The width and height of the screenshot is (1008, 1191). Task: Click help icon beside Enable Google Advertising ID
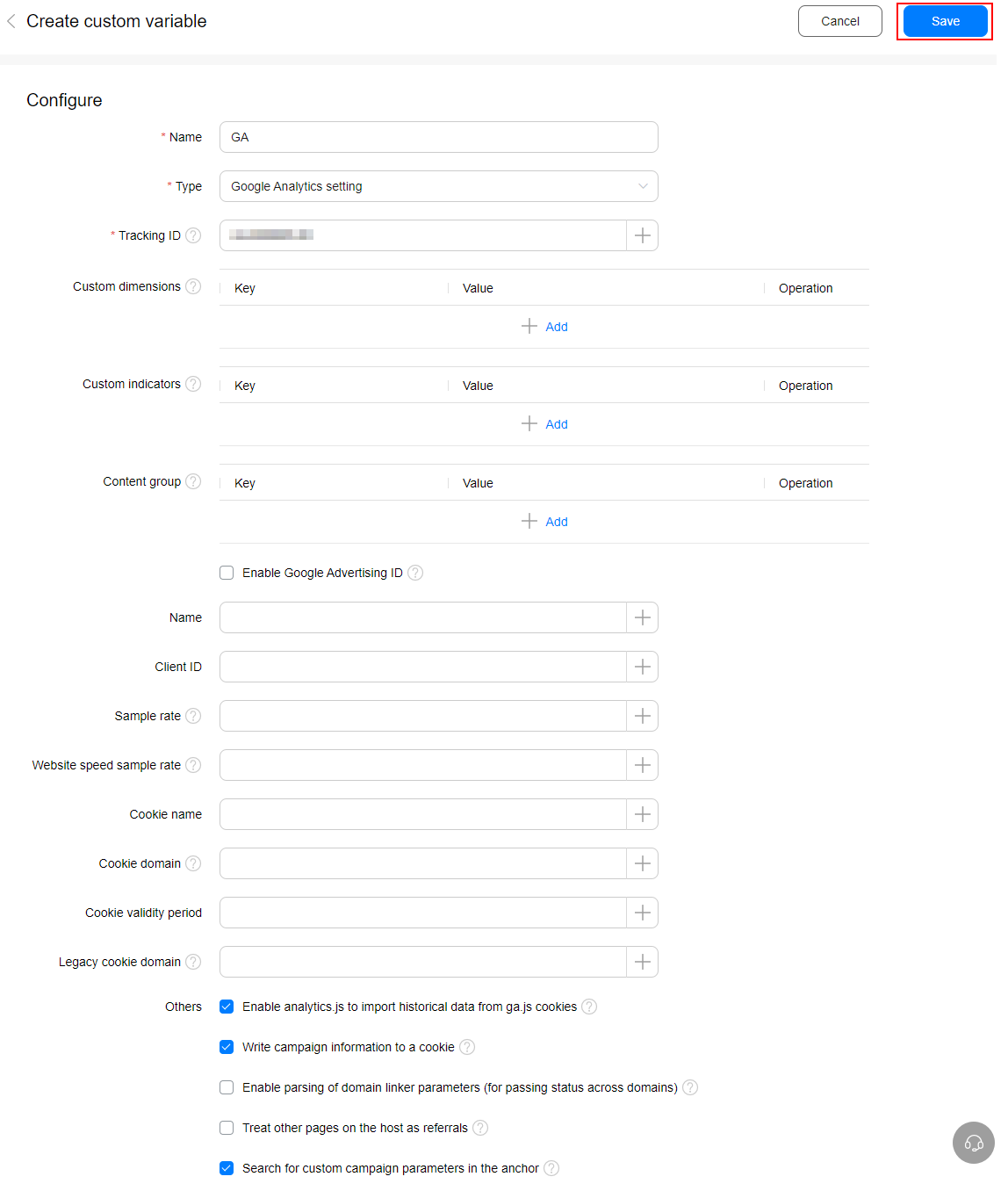[415, 573]
